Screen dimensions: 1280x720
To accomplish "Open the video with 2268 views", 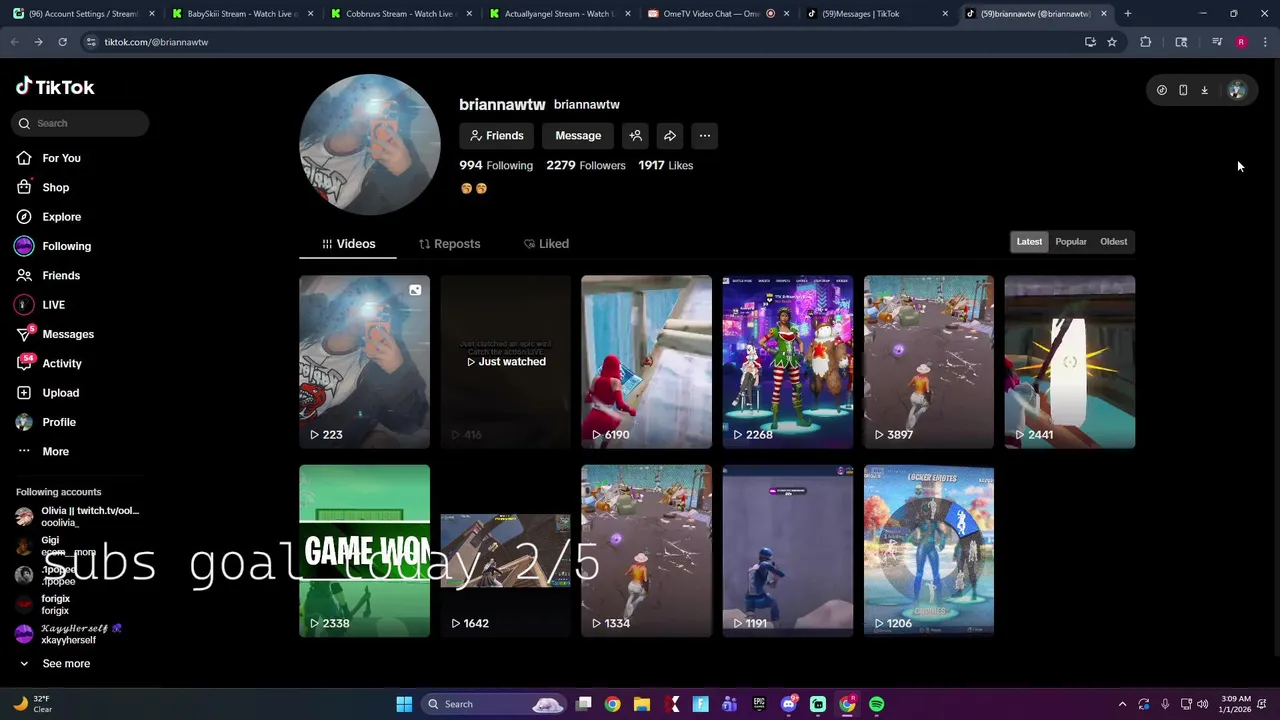I will pyautogui.click(x=787, y=362).
